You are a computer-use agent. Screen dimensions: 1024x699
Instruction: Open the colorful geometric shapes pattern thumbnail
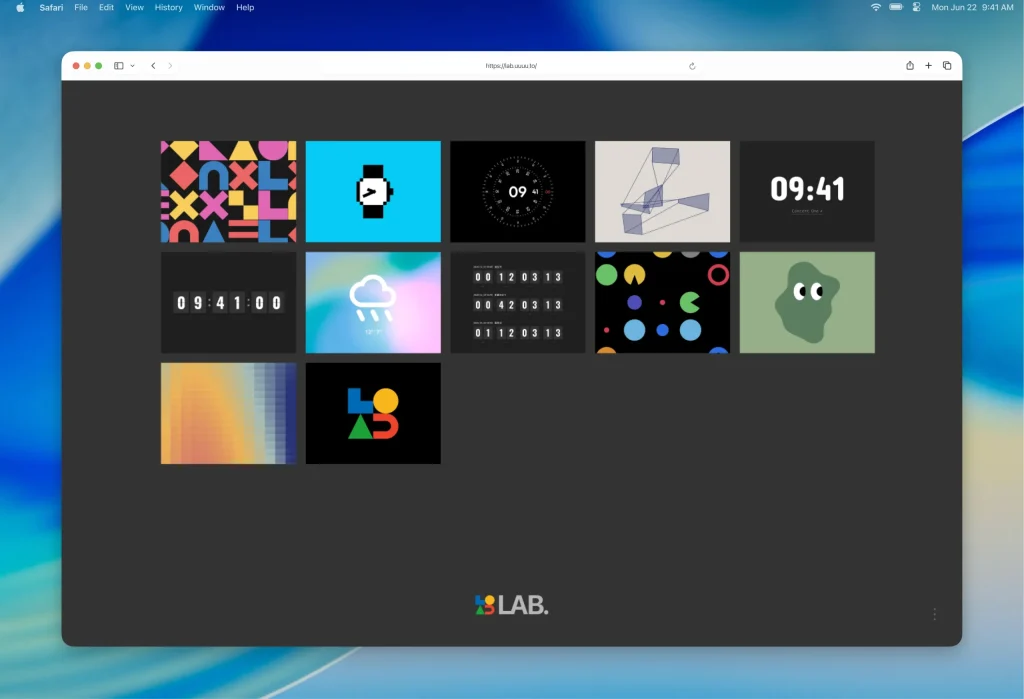coord(228,191)
